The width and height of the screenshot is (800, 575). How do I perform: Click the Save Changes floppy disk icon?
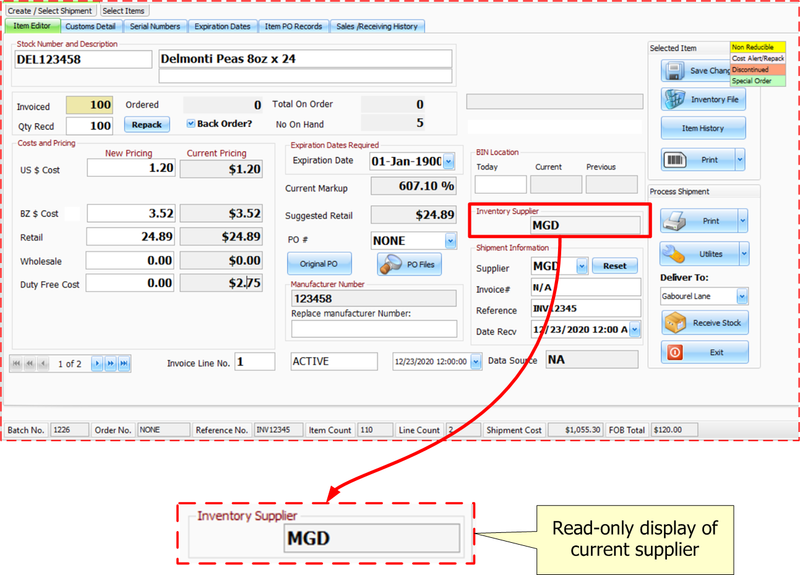pos(673,71)
